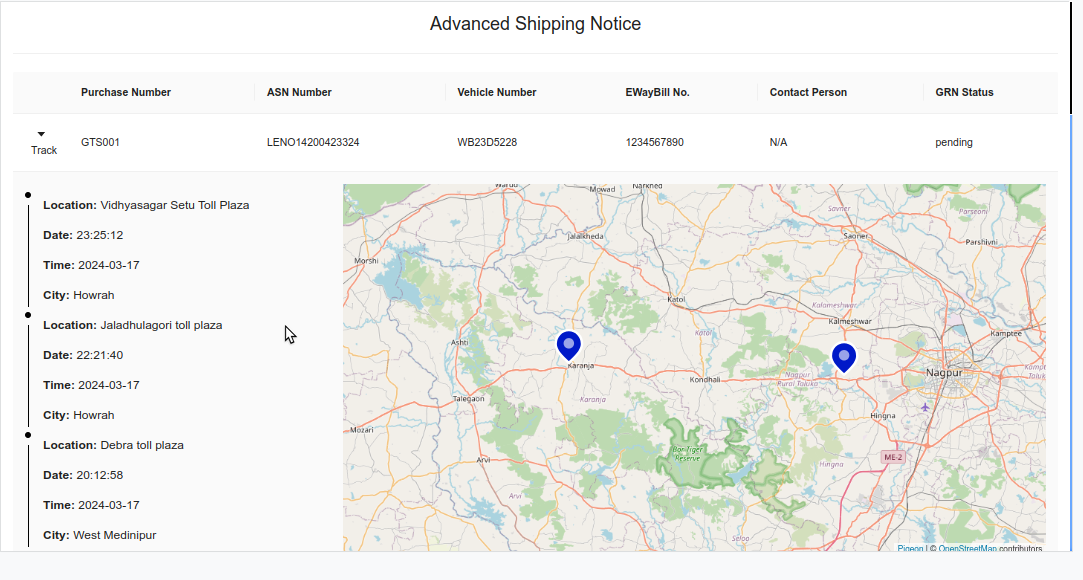This screenshot has height=580, width=1083.
Task: Sort by Purchase Number column header
Action: point(126,92)
